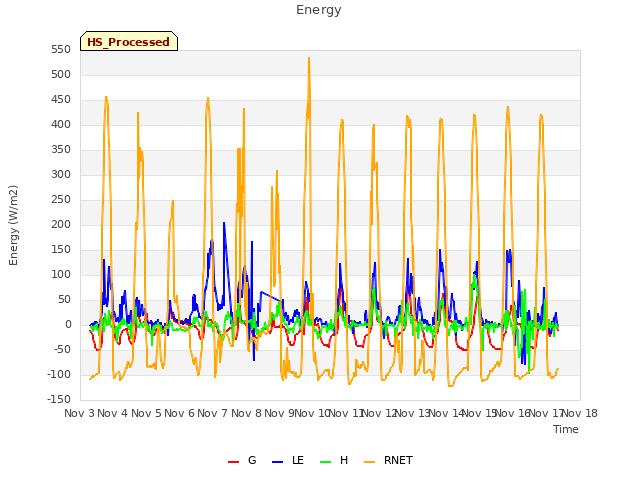The image size is (640, 480).
Task: Click the Time x-axis label
Action: pos(566,429)
